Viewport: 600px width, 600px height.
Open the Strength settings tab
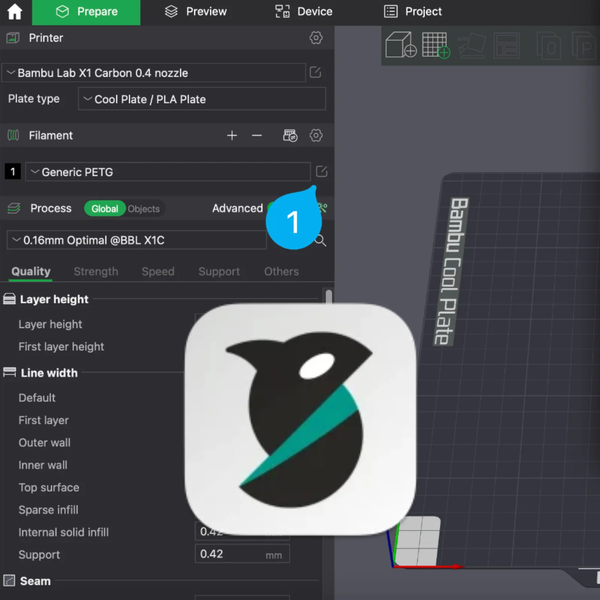[x=96, y=272]
